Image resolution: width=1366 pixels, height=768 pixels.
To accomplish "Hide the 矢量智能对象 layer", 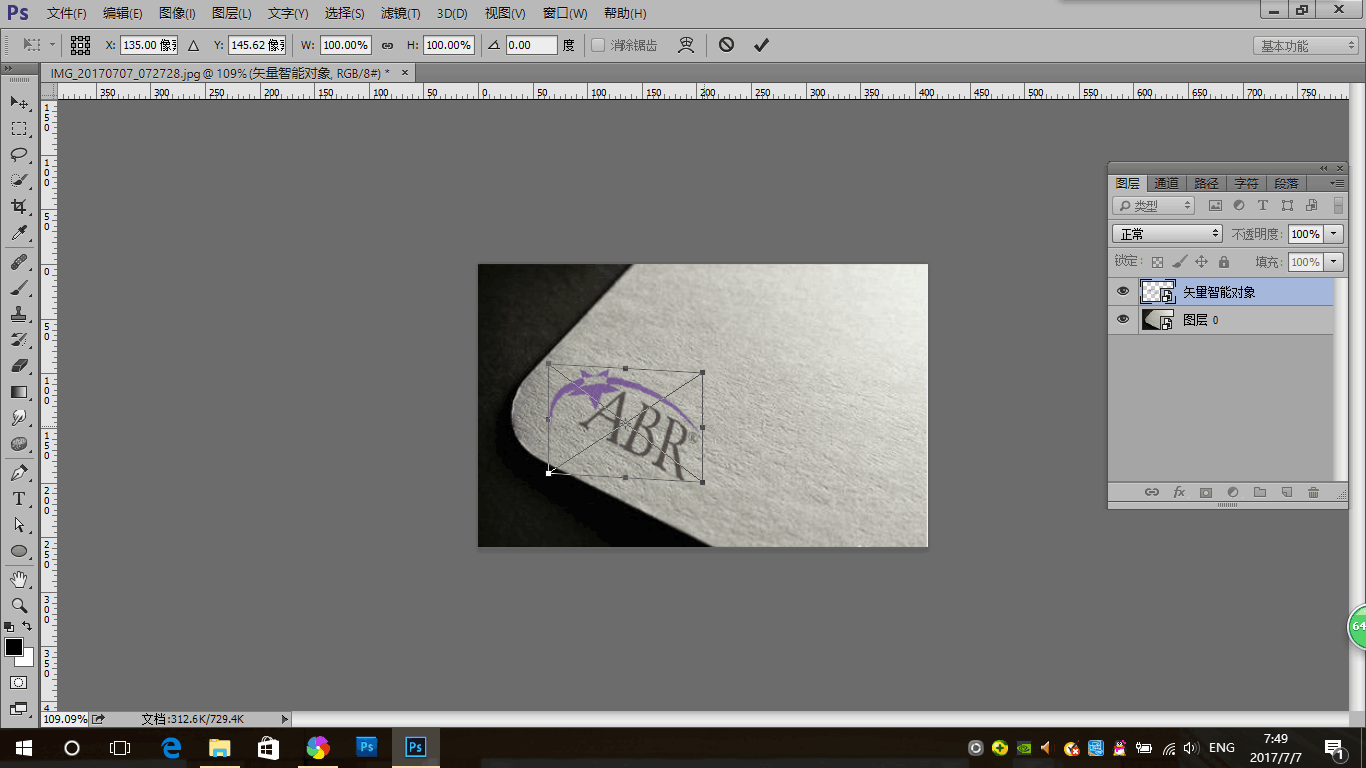I will point(1123,292).
